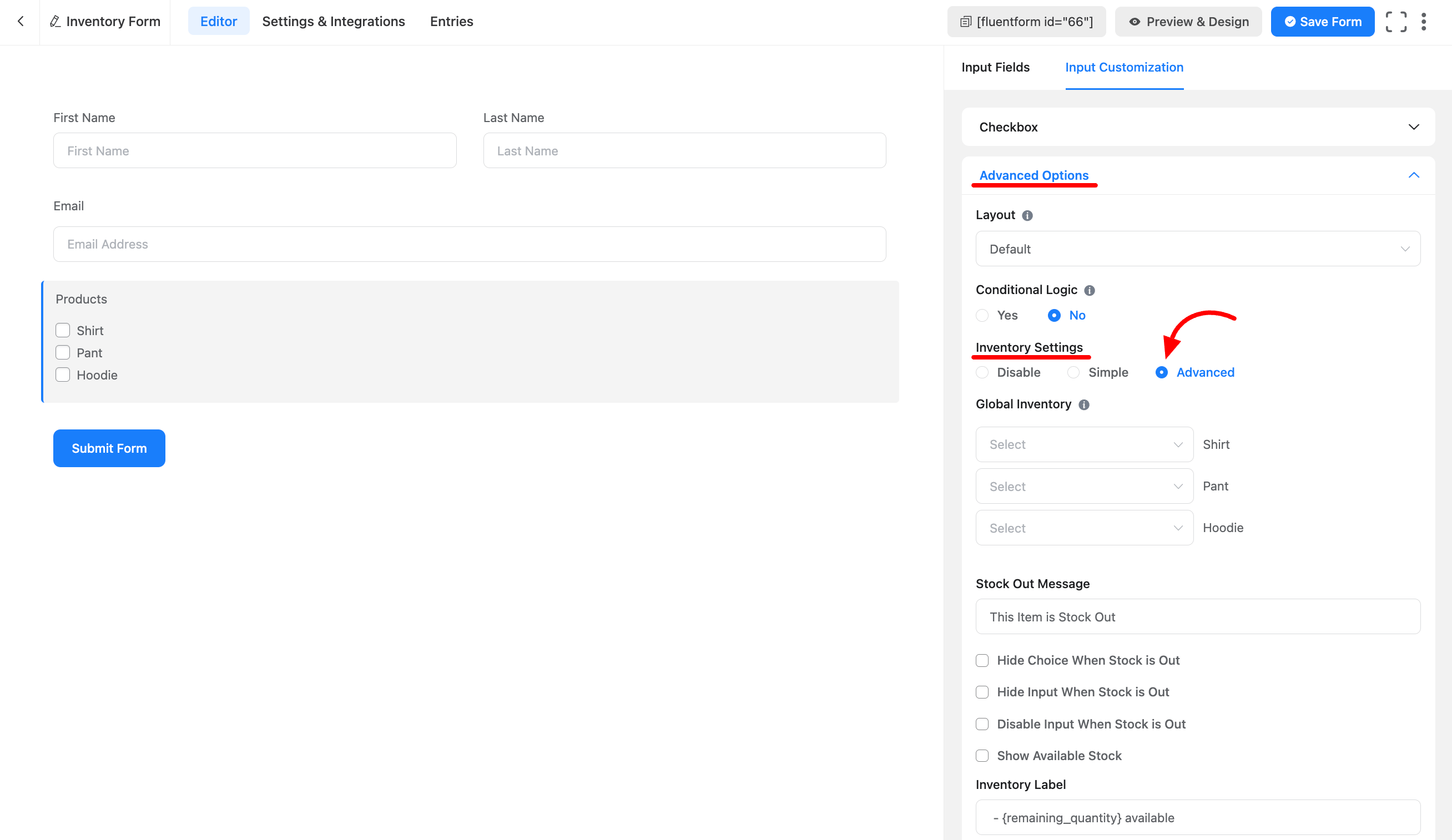Click the Save Form button
Image resolution: width=1452 pixels, height=840 pixels.
coord(1322,22)
